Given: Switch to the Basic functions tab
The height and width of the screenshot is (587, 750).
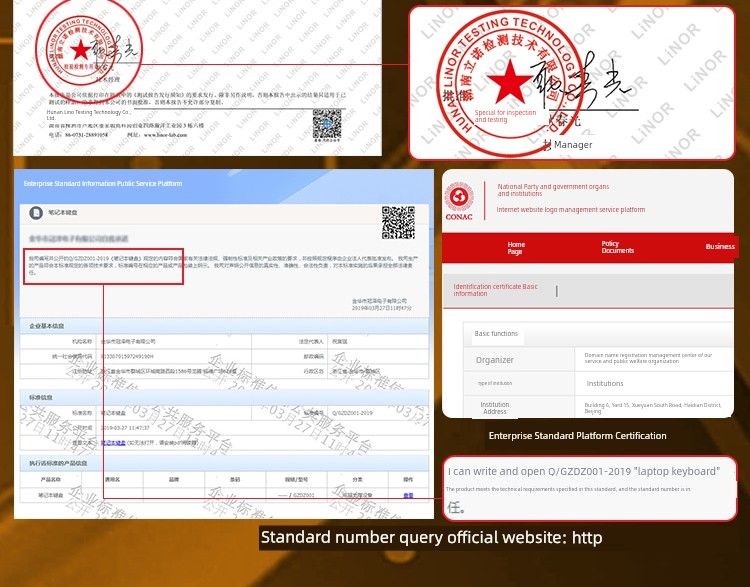Looking at the screenshot, I should coord(496,334).
